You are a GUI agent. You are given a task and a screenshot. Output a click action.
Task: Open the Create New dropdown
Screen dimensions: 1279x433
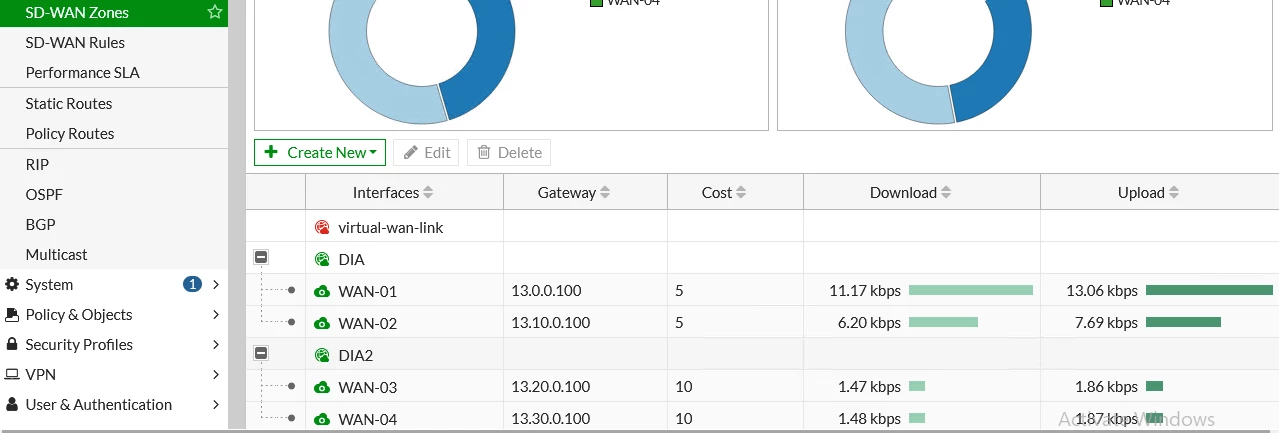click(320, 152)
